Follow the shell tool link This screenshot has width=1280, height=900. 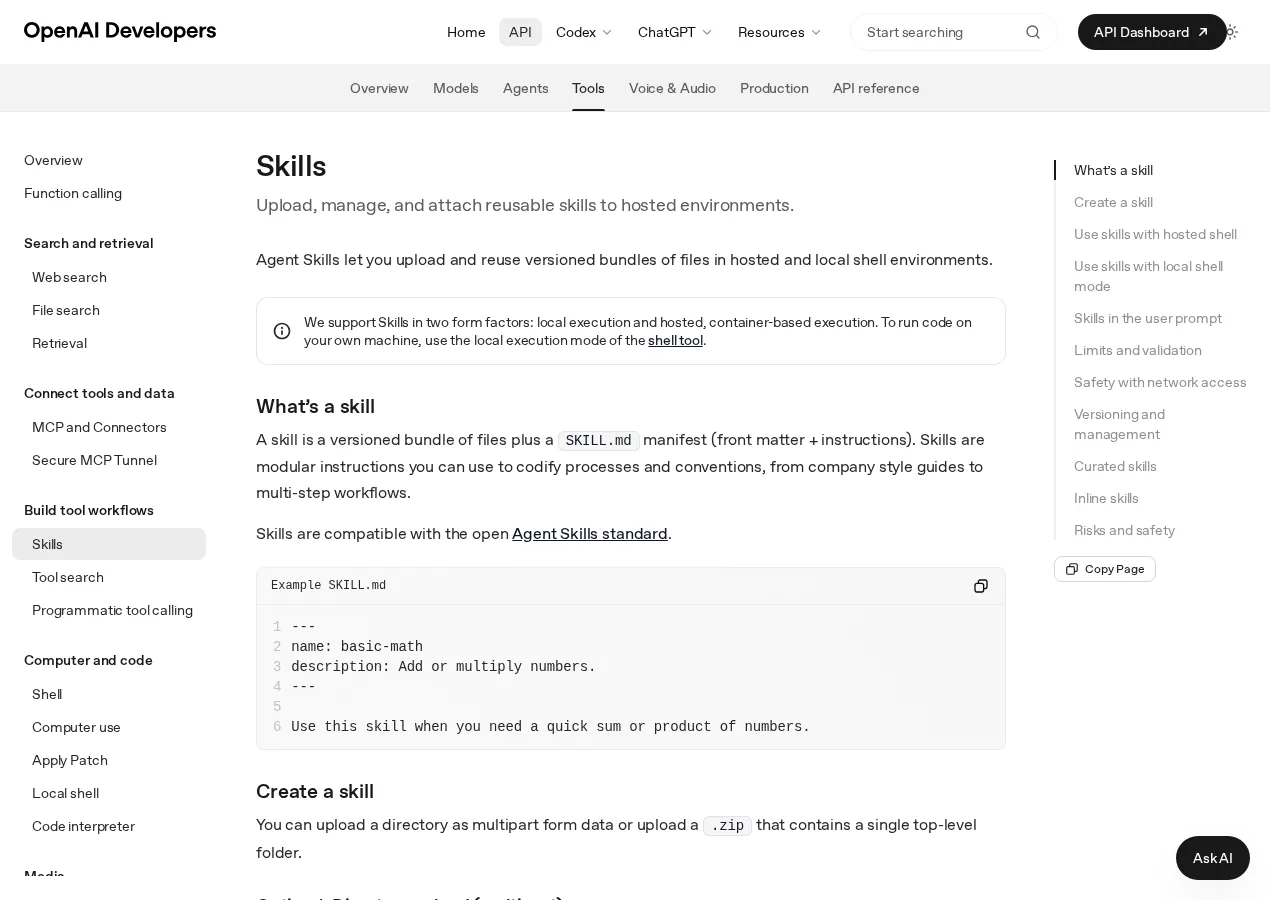[x=675, y=340]
